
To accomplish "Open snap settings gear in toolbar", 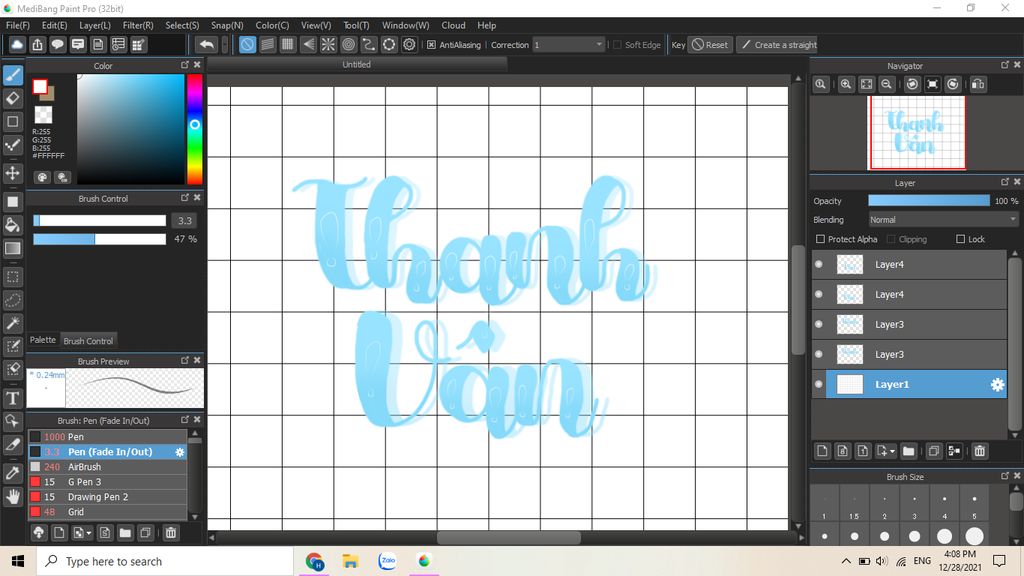I will click(x=409, y=44).
